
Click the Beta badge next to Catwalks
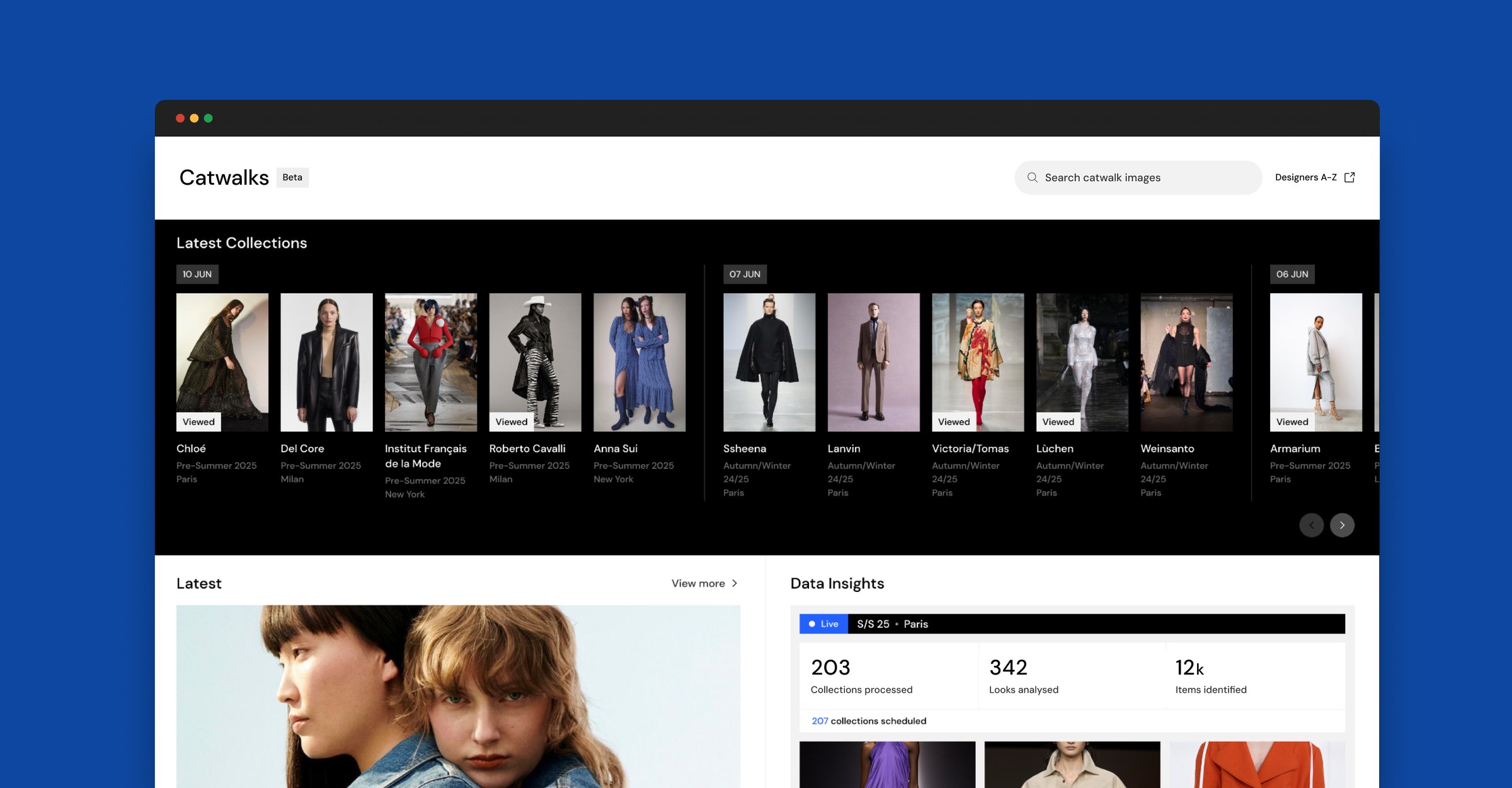(292, 178)
